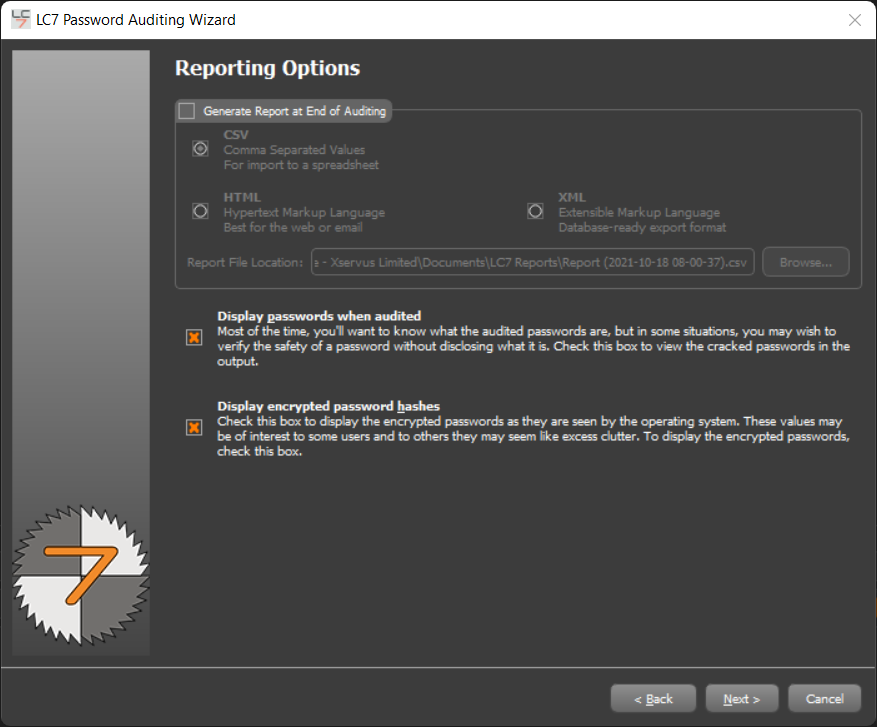Open the Browse... file dialog button
Viewport: 877px width, 727px height.
(805, 262)
